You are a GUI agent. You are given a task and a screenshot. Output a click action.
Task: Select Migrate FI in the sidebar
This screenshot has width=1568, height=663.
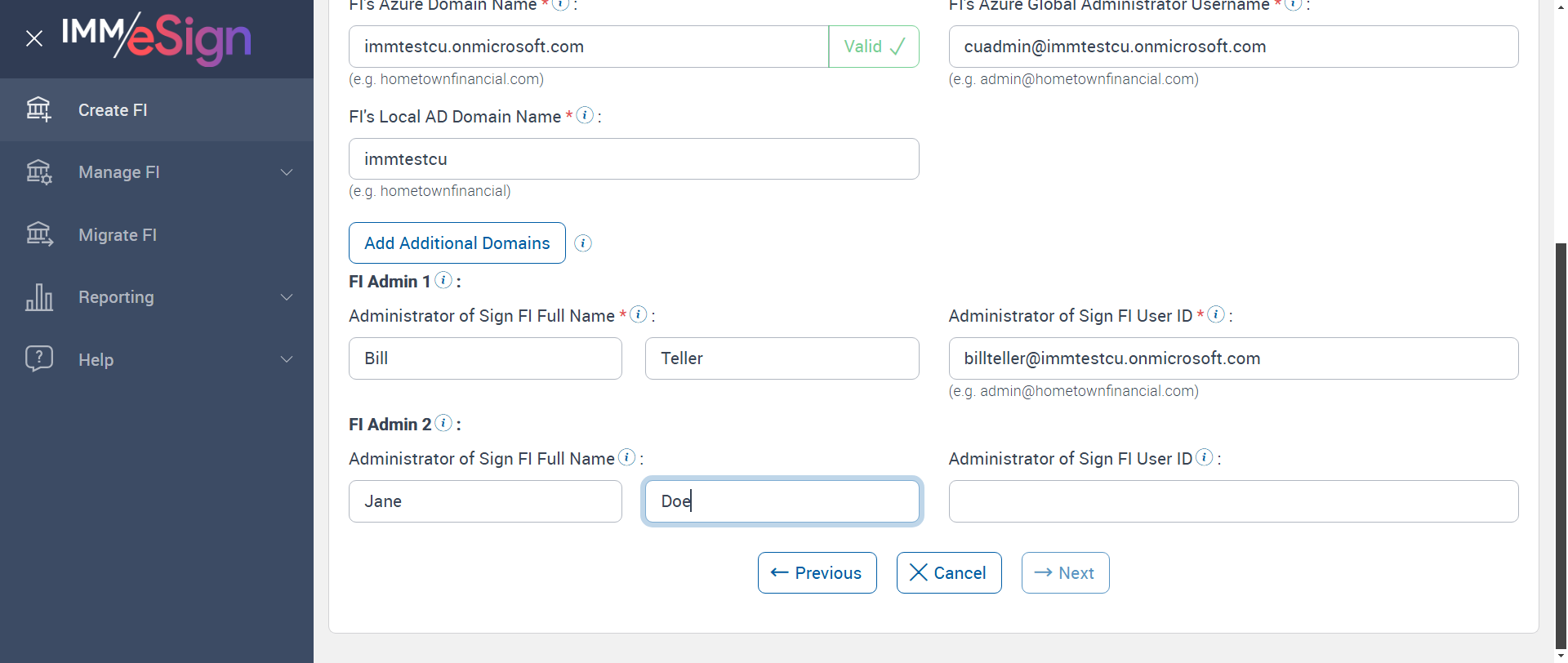[118, 235]
